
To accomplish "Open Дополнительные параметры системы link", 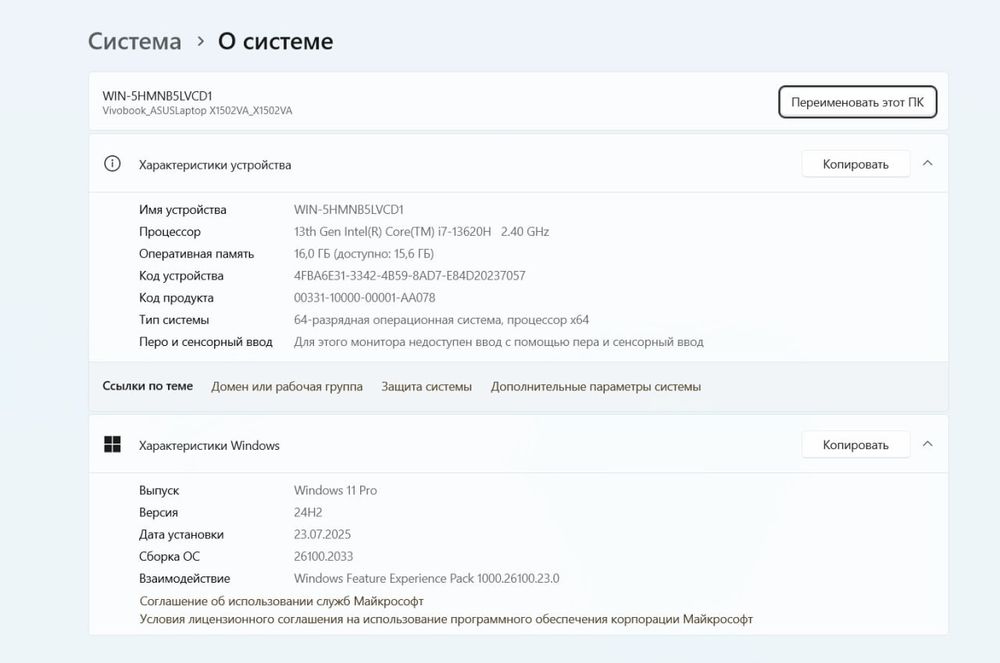I will point(596,386).
